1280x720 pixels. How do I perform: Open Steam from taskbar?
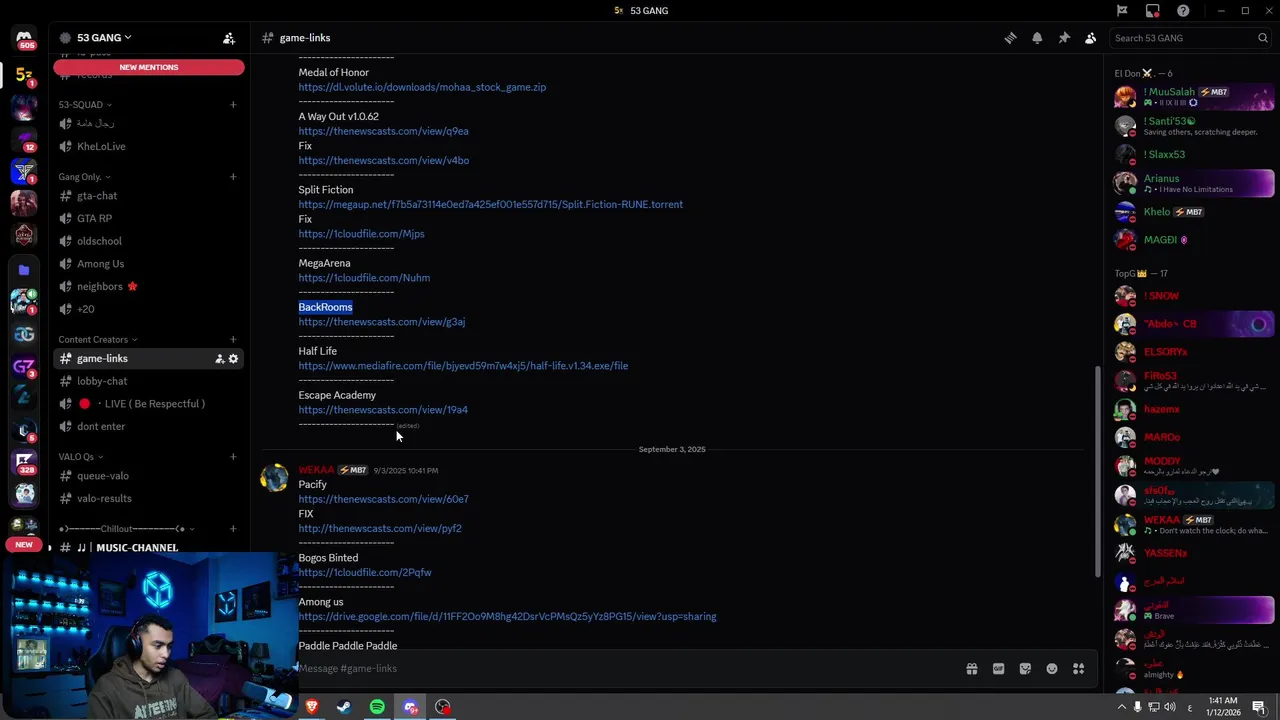pyautogui.click(x=344, y=708)
